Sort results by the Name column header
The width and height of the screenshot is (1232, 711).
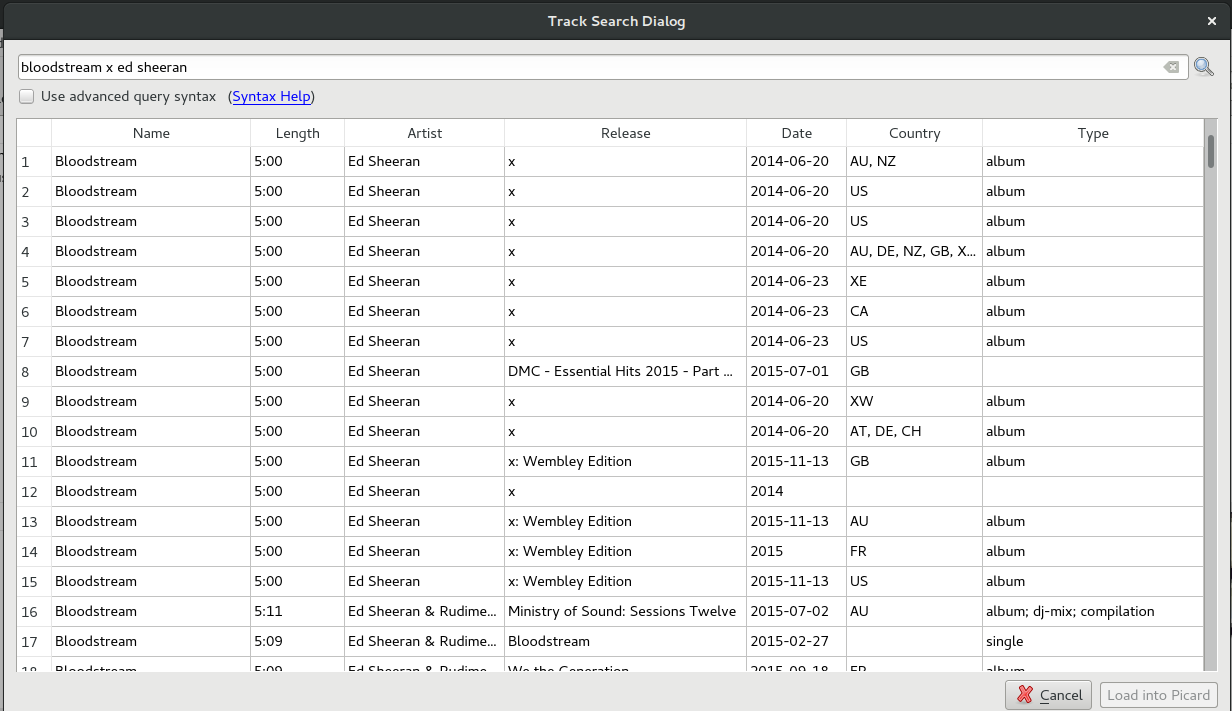pos(151,133)
